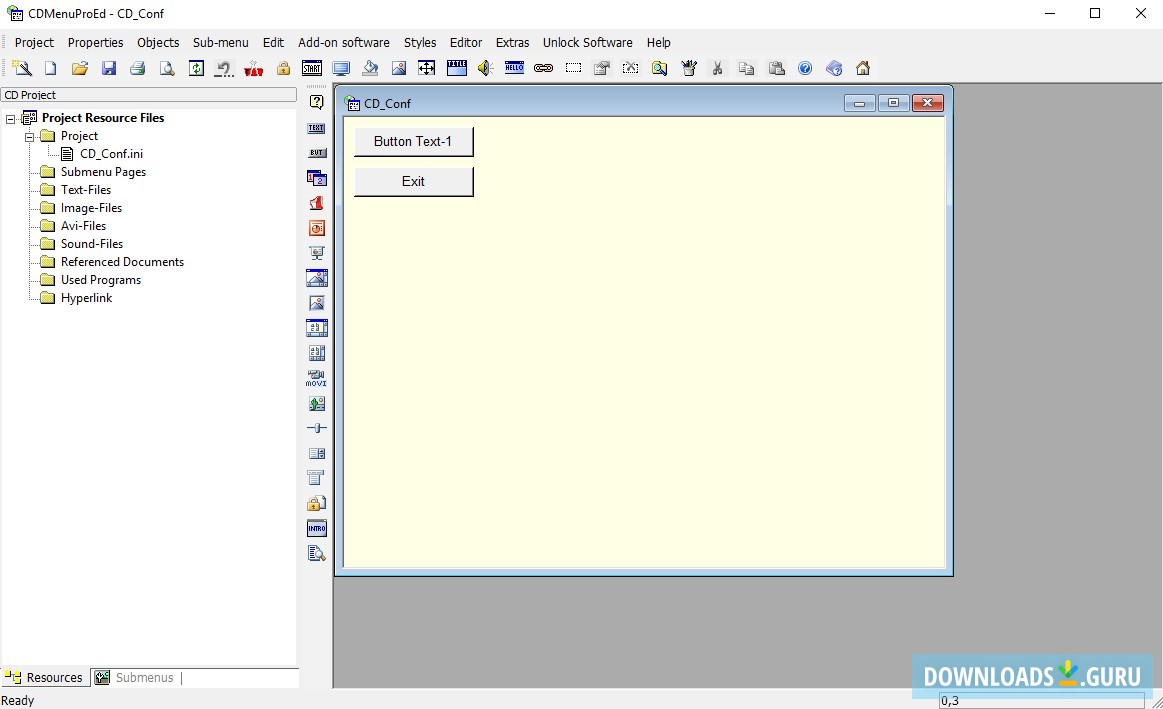Viewport: 1163px width, 709px height.
Task: Click the INTRO icon in vertical toolbar
Action: [x=317, y=528]
